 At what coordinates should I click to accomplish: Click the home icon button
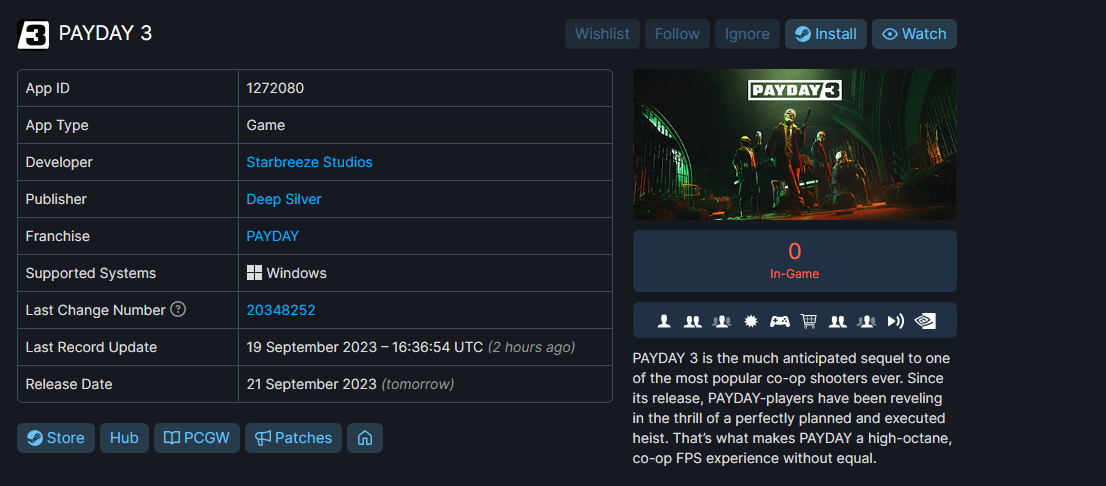pos(365,438)
